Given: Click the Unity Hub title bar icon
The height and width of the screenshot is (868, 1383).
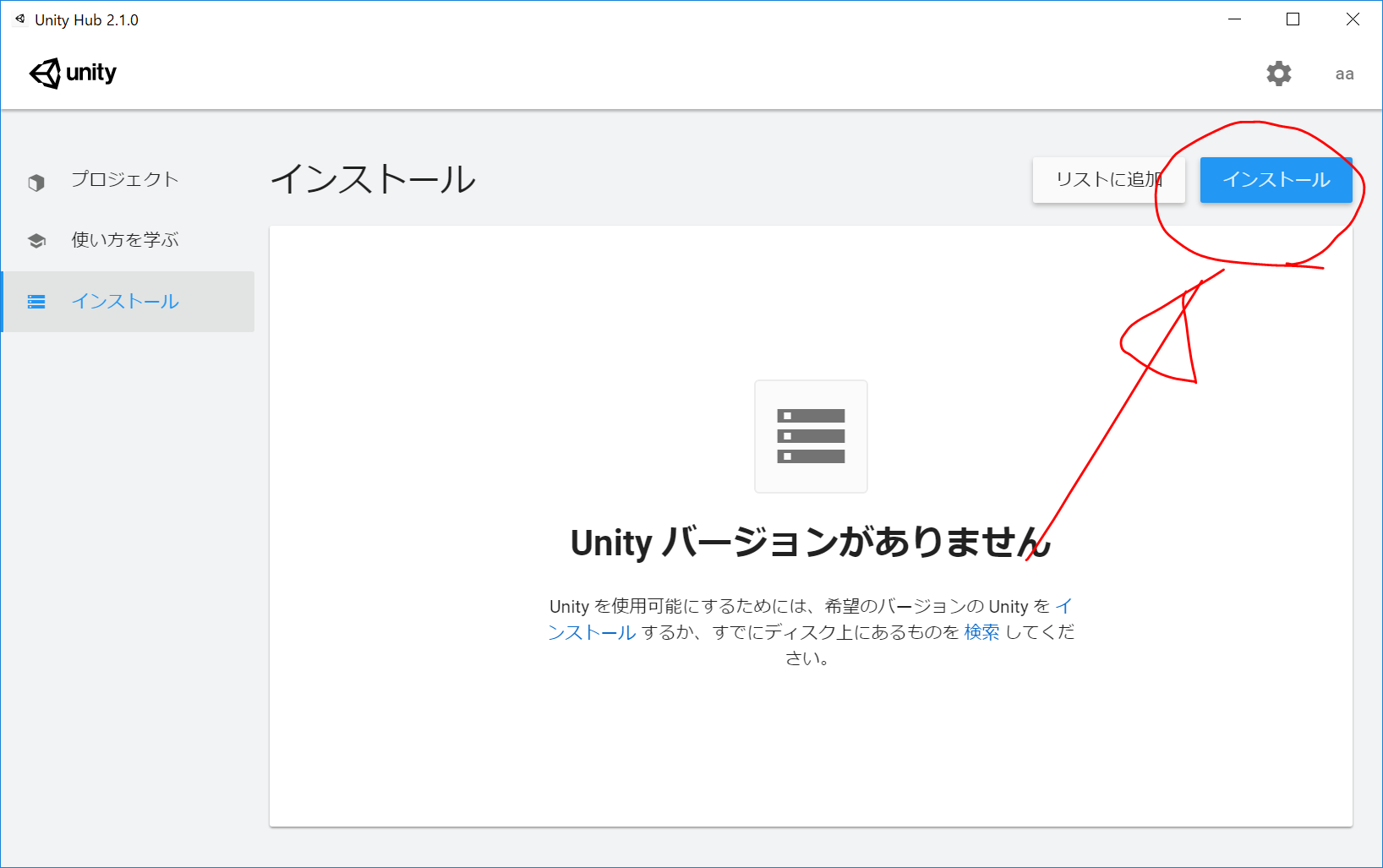Looking at the screenshot, I should (x=20, y=19).
